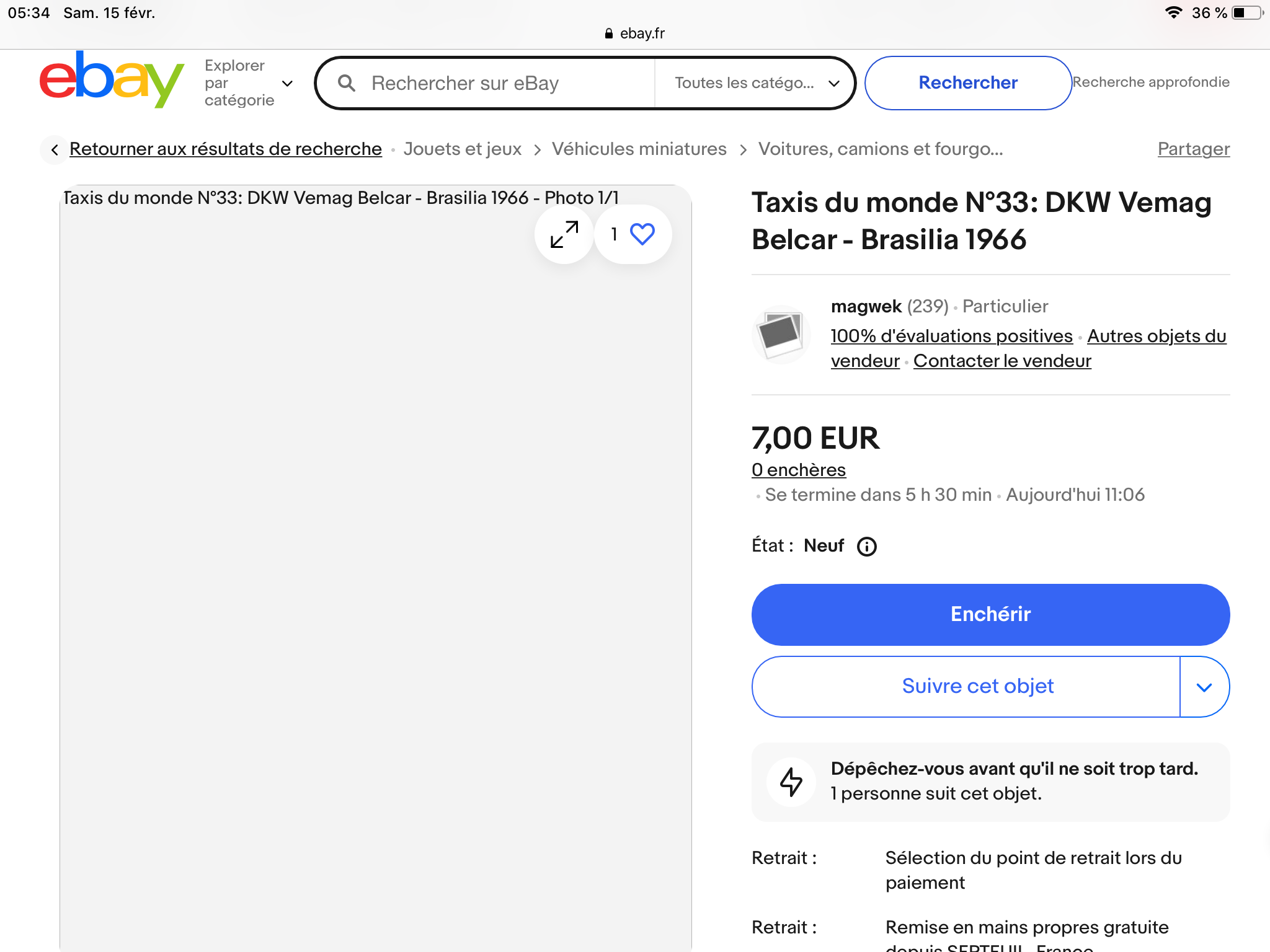Click the Rechercher button

(x=968, y=83)
